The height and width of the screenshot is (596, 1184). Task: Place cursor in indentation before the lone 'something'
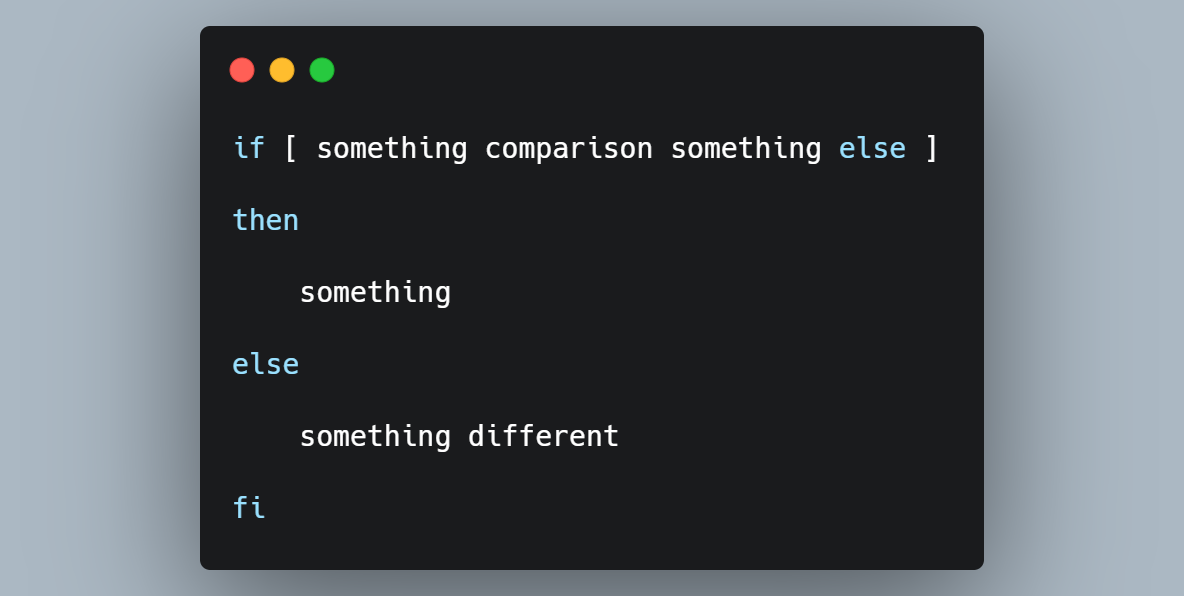[265, 292]
